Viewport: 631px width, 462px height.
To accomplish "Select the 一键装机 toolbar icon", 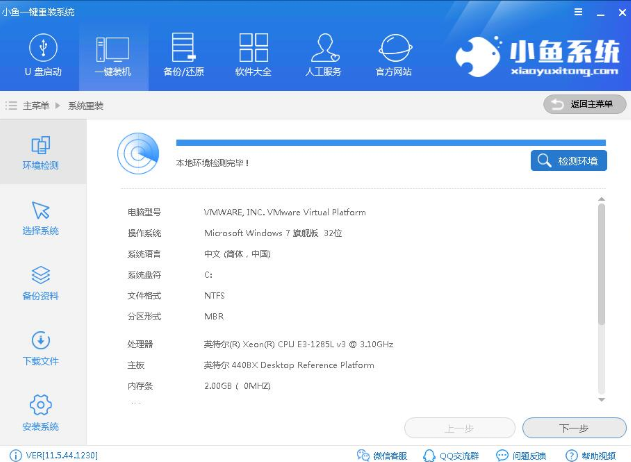I will [x=112, y=55].
